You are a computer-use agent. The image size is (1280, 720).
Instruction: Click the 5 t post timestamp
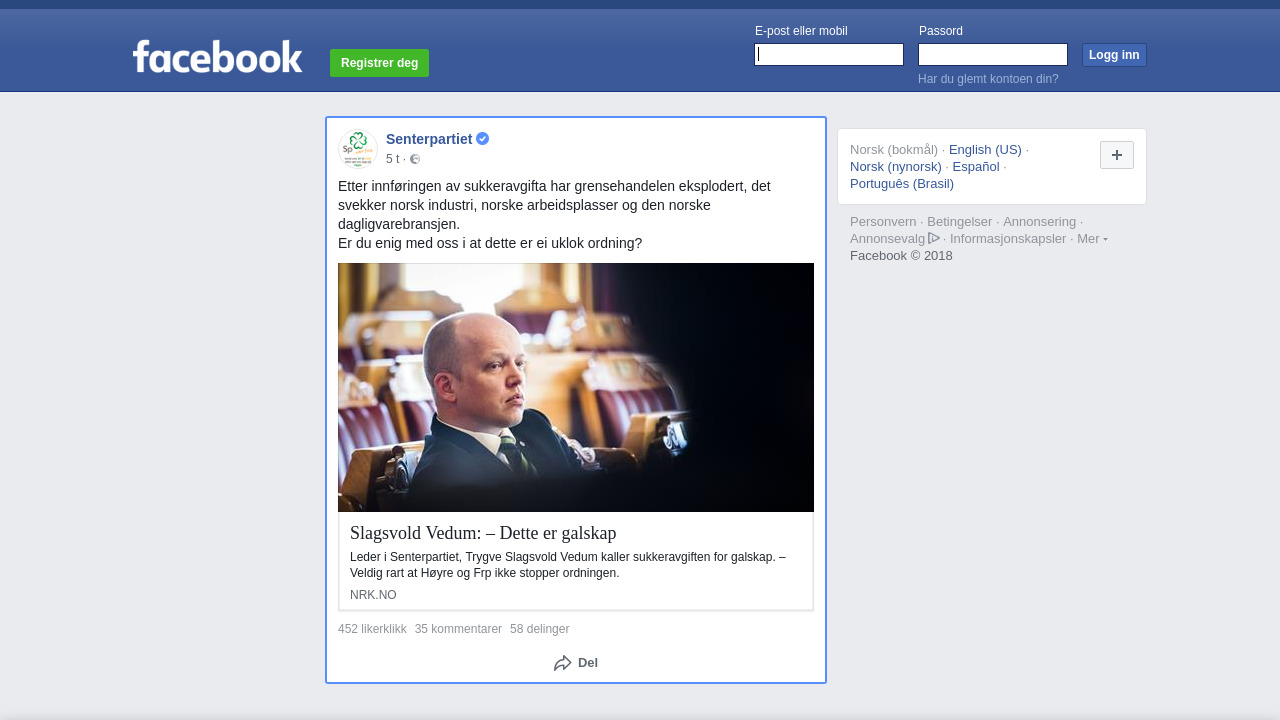(392, 159)
